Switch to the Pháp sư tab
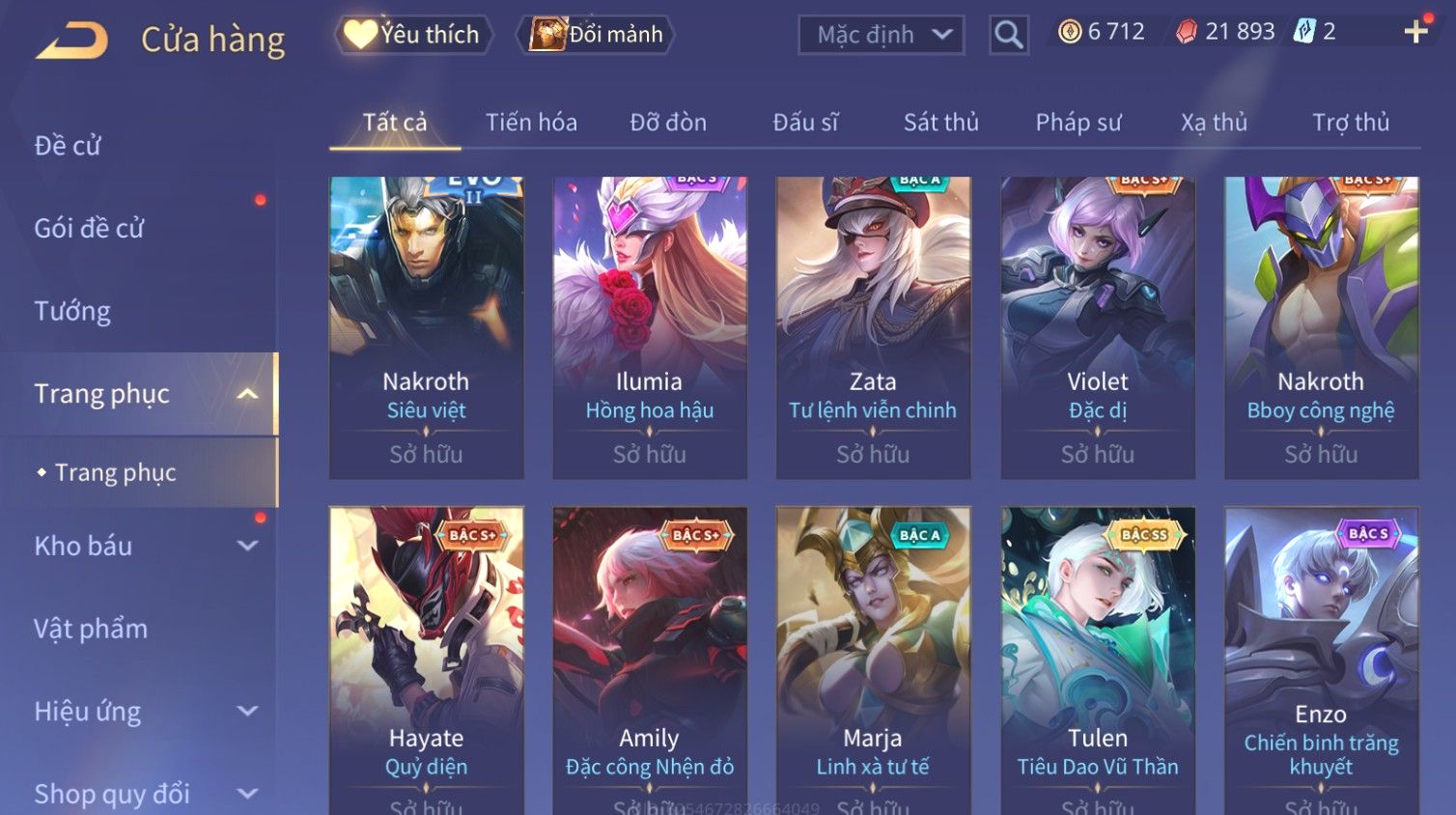This screenshot has height=815, width=1456. click(1078, 123)
